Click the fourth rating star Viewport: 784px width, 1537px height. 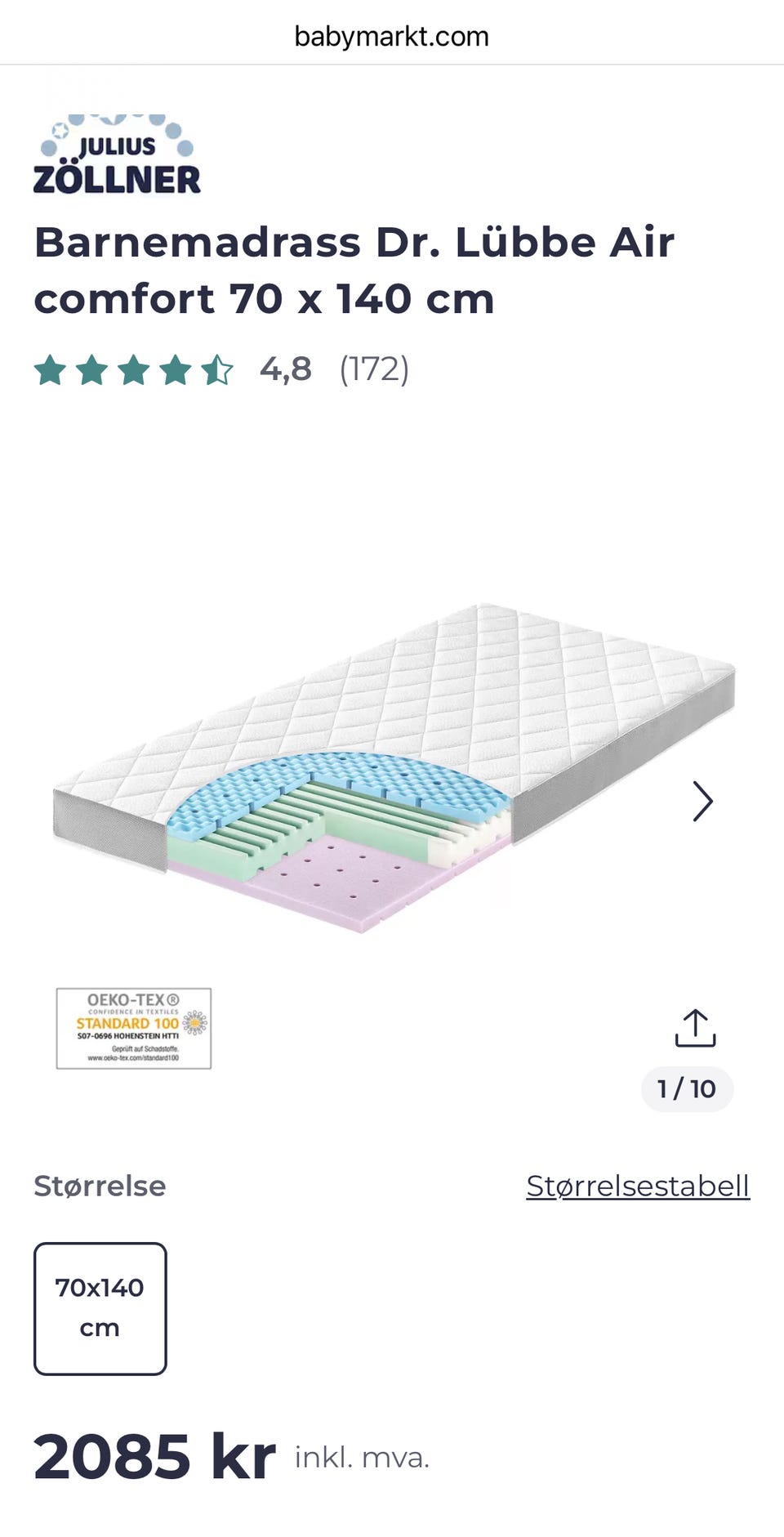tap(176, 370)
